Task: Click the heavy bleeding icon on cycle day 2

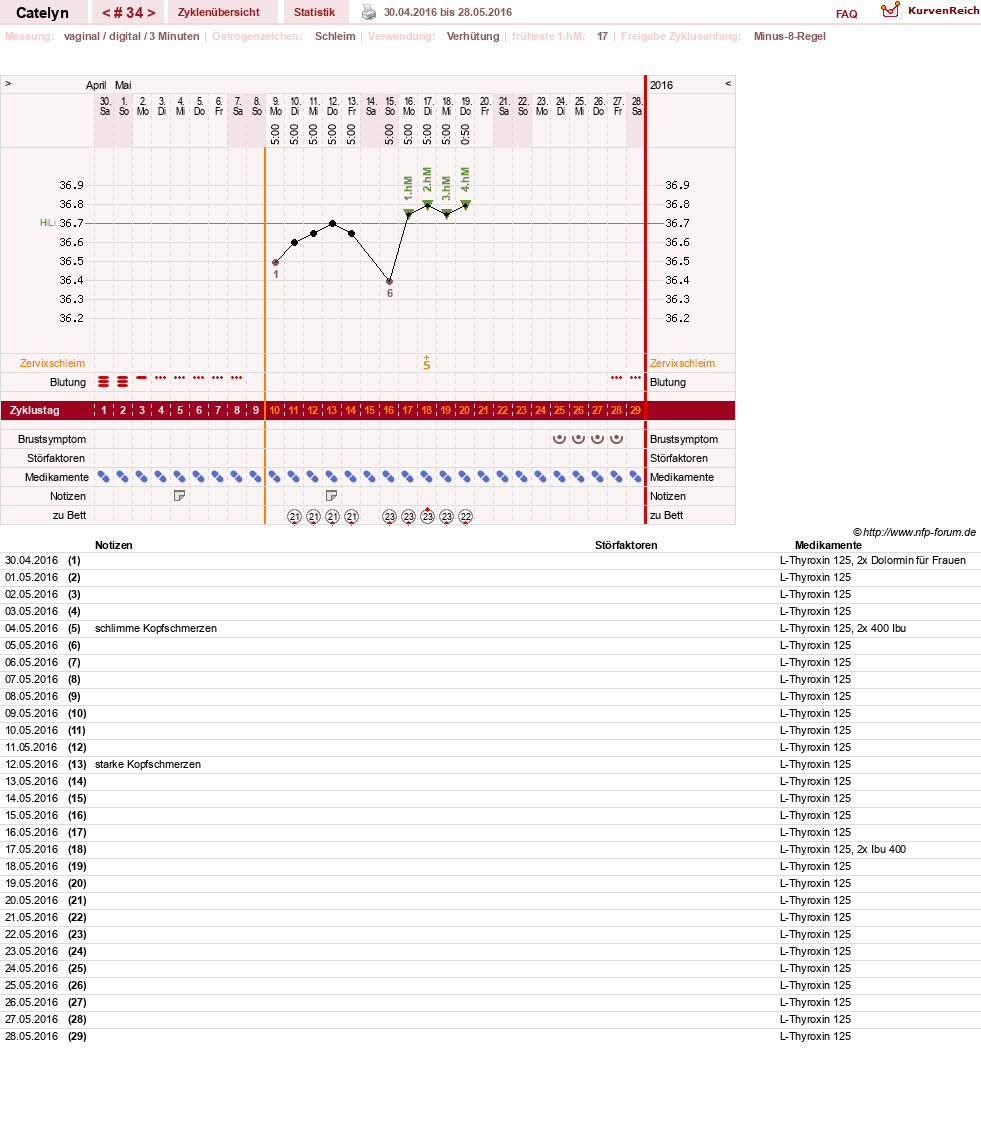Action: click(x=123, y=382)
